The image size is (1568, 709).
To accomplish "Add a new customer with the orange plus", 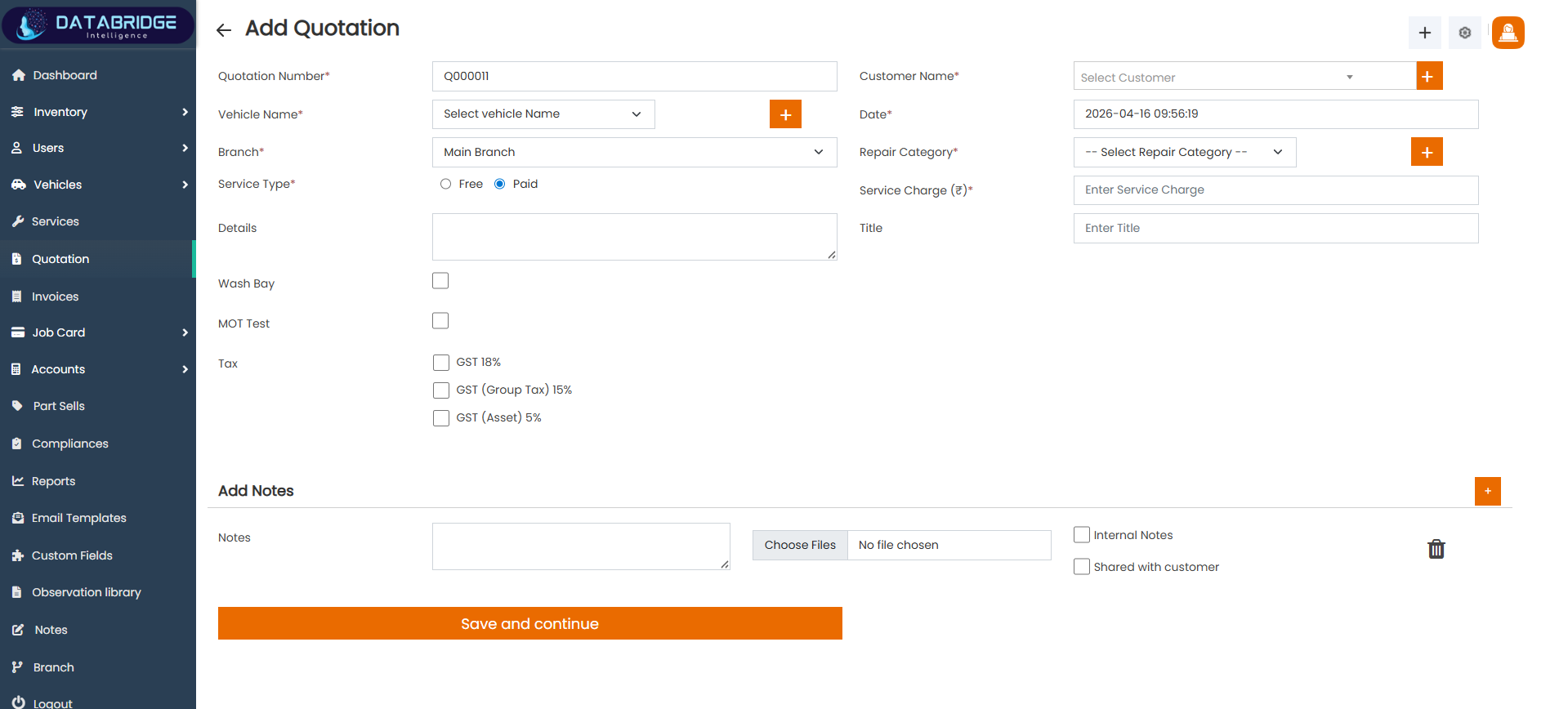I will [x=1428, y=76].
